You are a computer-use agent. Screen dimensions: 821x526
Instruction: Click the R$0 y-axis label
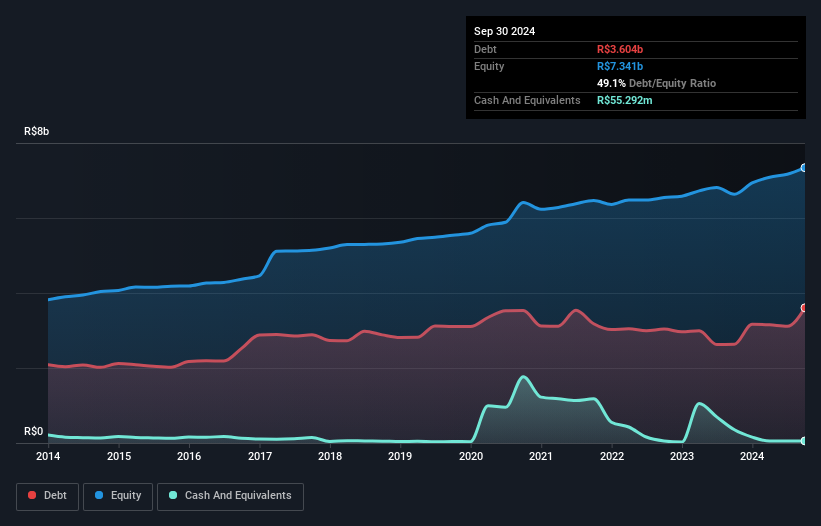tap(34, 431)
